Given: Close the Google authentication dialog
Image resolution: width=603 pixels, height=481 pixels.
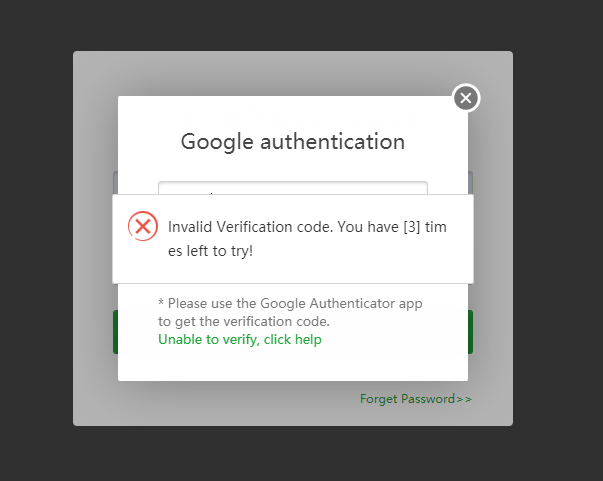Looking at the screenshot, I should [x=466, y=98].
